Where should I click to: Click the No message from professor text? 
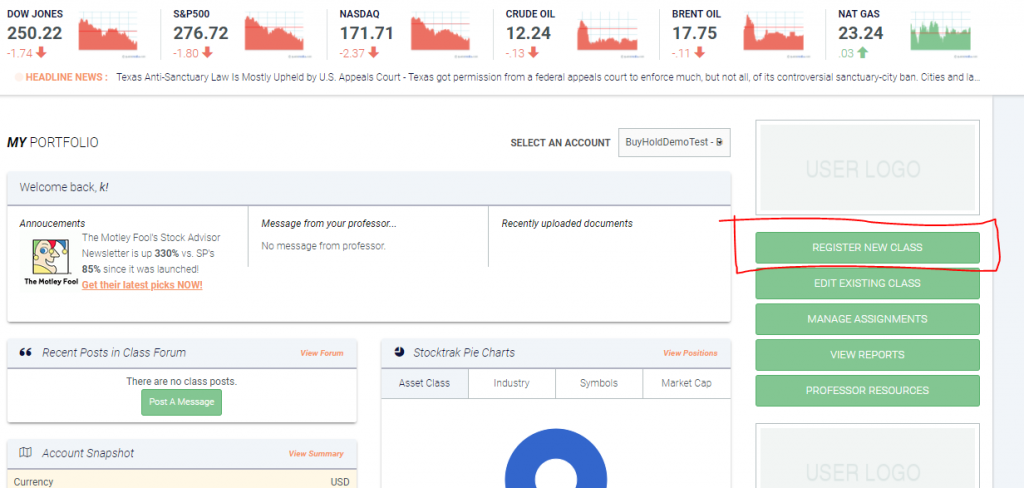click(x=323, y=246)
